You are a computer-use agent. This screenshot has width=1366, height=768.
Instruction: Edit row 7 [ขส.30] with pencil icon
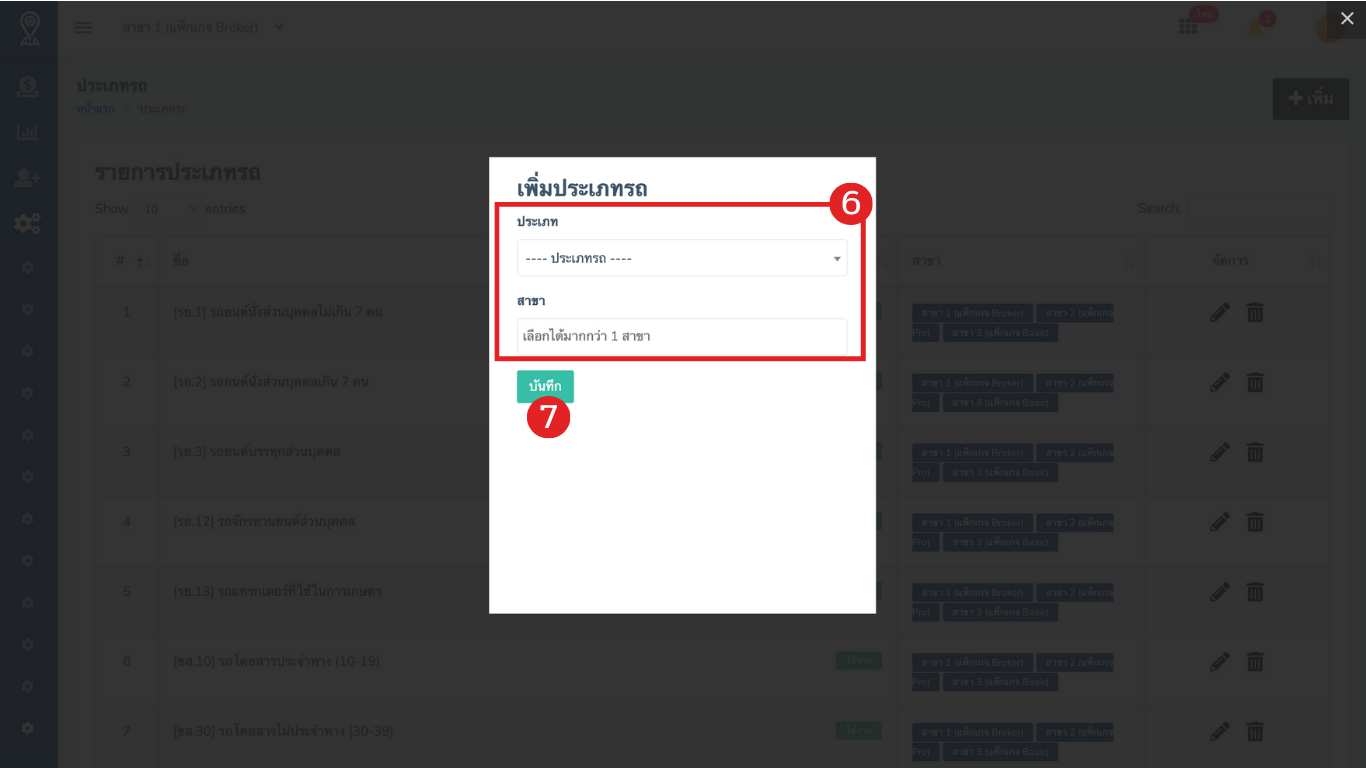click(1219, 731)
